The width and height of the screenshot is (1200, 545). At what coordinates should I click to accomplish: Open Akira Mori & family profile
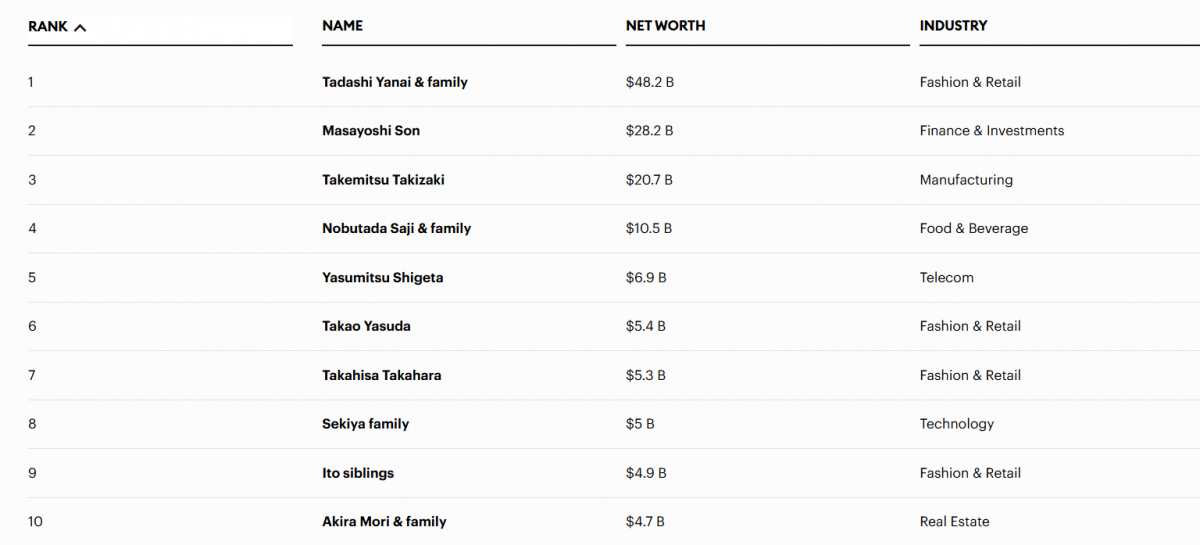[384, 522]
